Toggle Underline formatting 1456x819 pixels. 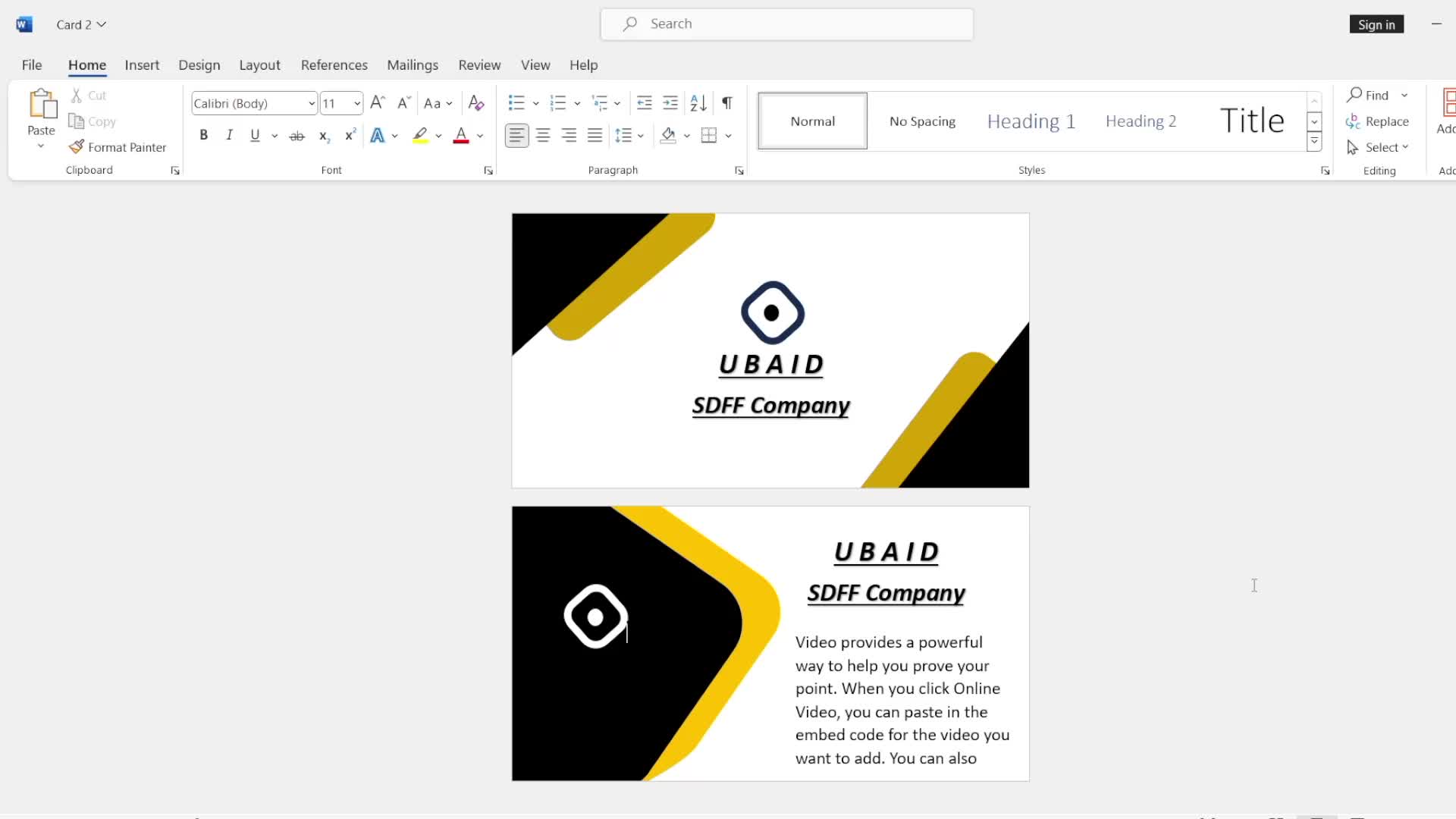point(255,136)
